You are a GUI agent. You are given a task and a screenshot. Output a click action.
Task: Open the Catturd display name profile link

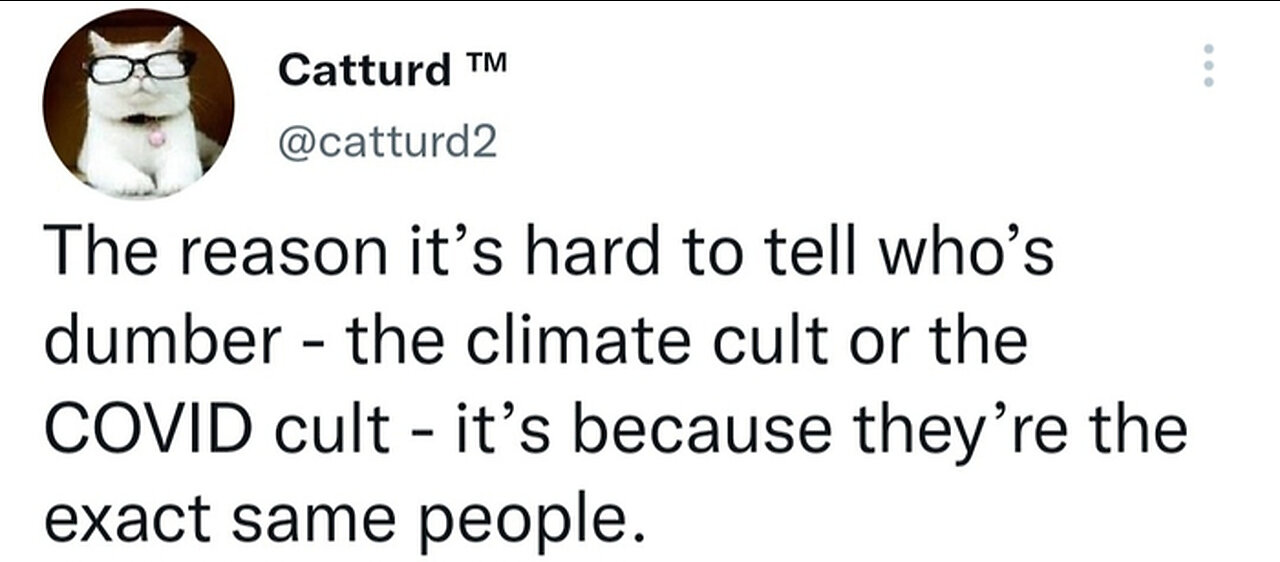pos(365,70)
